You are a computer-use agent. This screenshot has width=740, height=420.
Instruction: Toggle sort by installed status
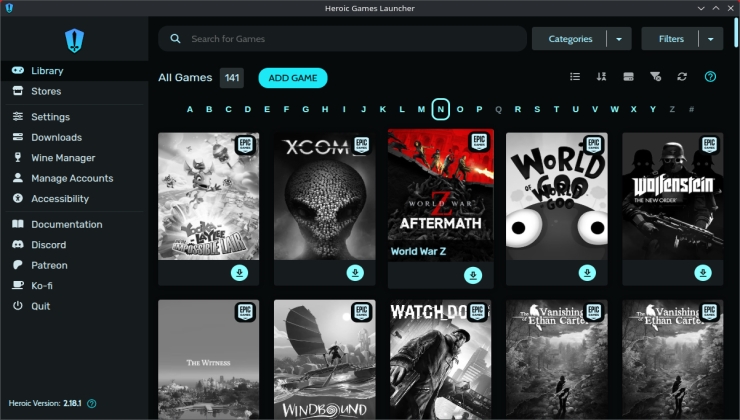pos(628,76)
